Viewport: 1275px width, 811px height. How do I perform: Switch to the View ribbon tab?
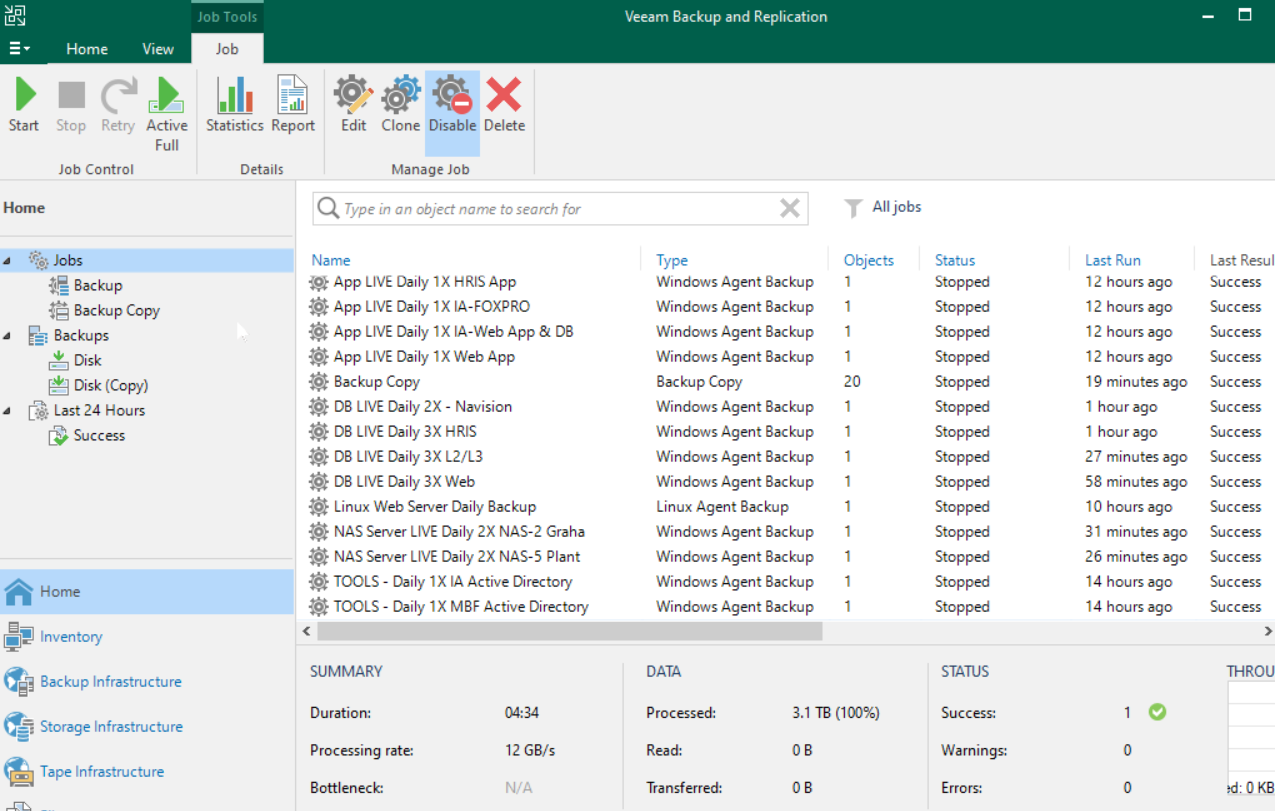click(158, 49)
